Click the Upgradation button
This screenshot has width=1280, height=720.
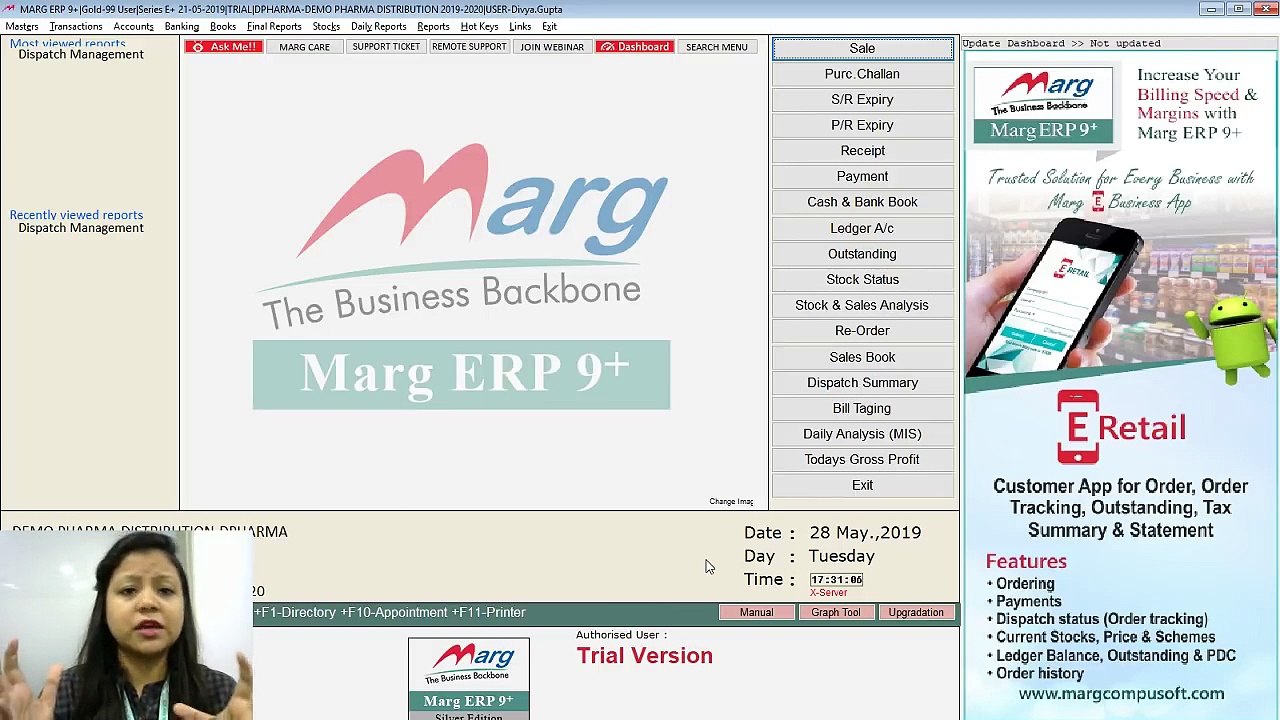tap(916, 612)
